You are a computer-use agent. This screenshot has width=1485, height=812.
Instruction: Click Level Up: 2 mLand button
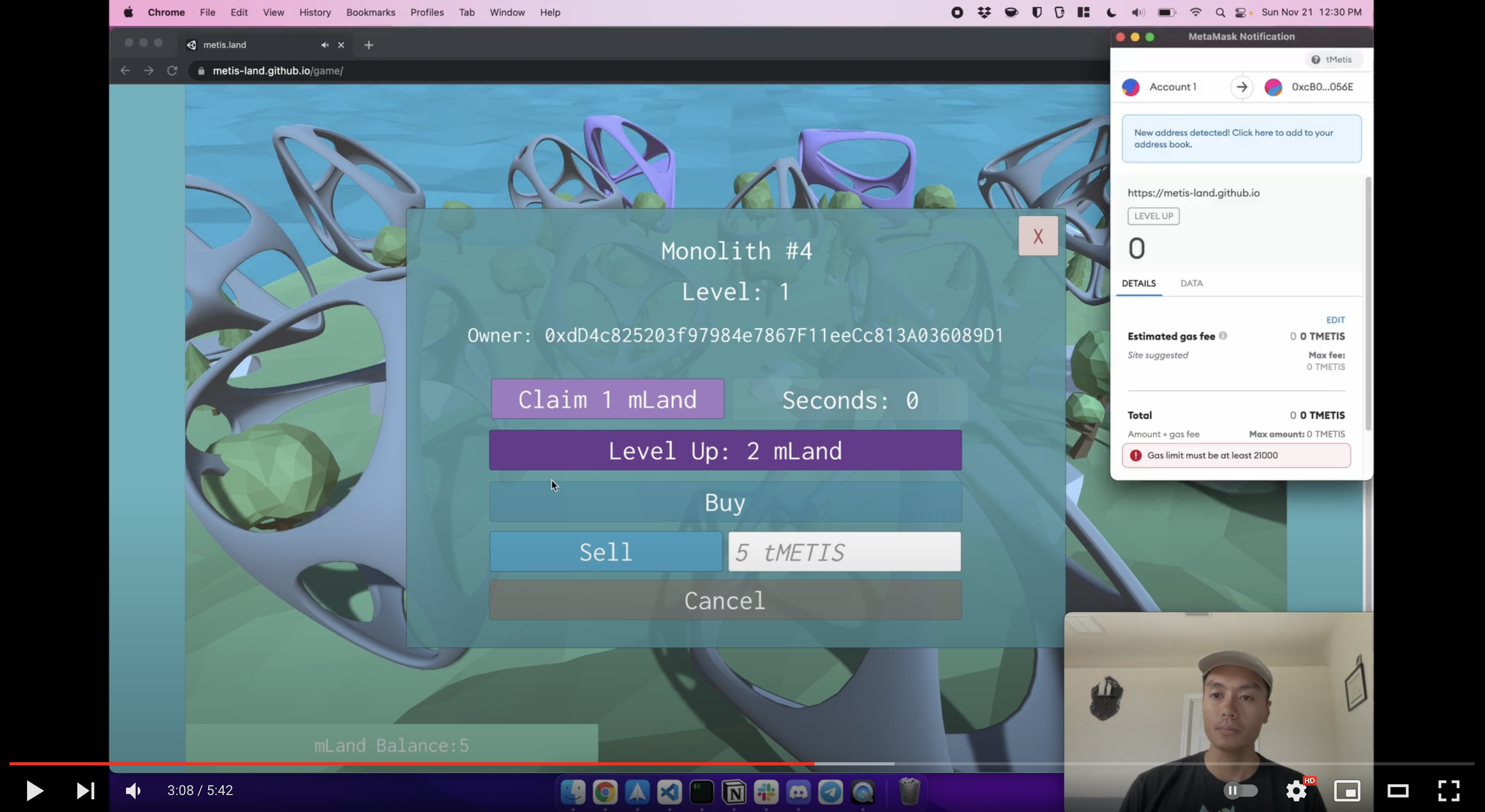[x=724, y=450]
